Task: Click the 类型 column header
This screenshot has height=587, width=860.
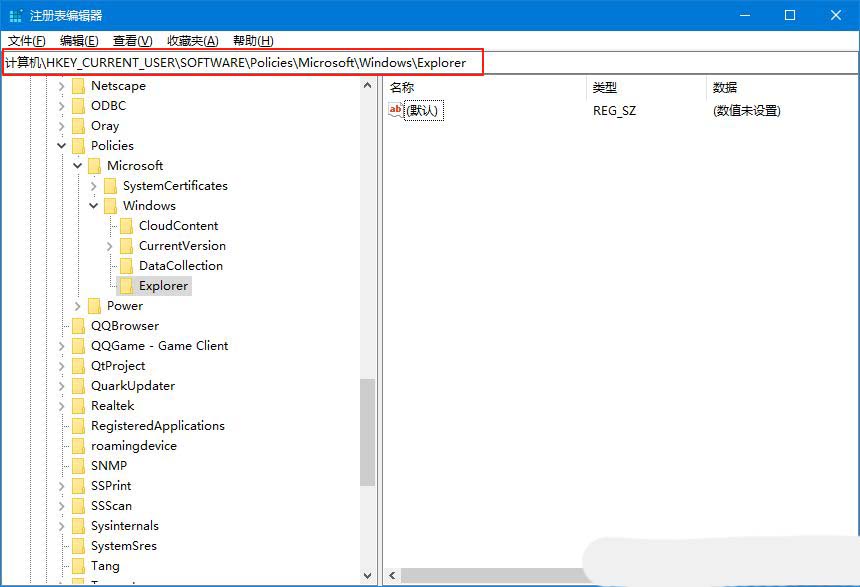Action: (x=604, y=87)
